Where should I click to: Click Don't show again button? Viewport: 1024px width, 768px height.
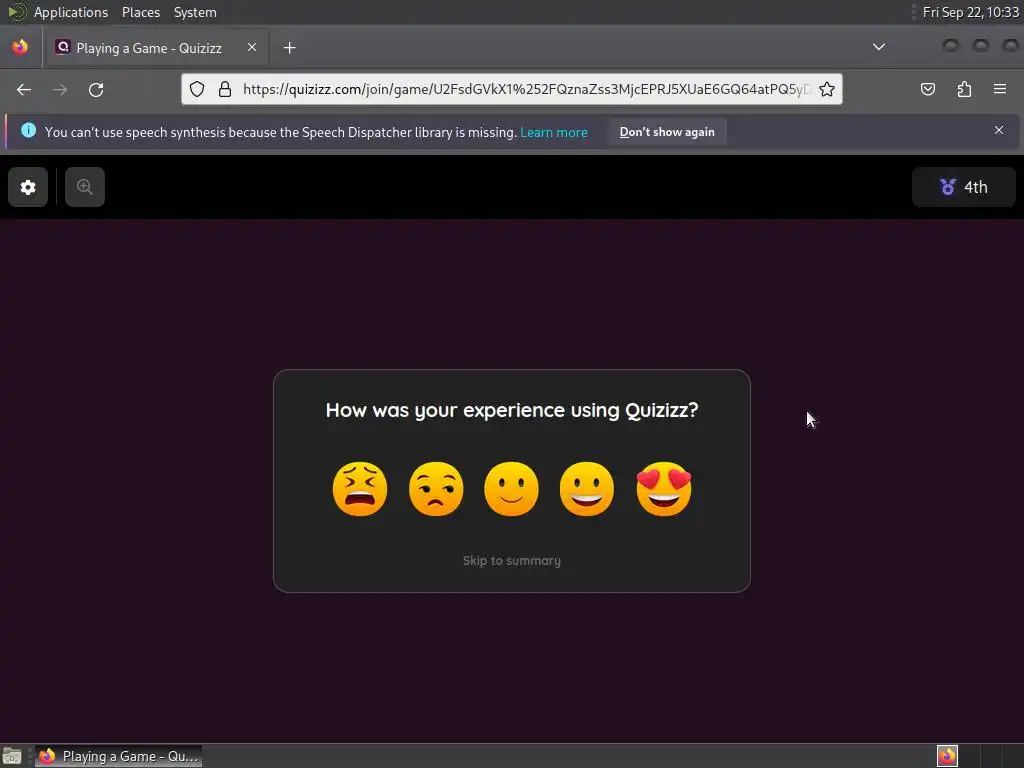click(x=667, y=132)
